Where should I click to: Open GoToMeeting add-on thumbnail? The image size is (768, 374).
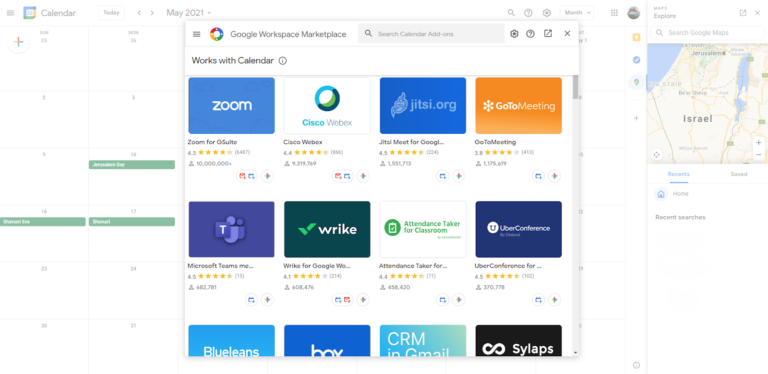coord(519,105)
